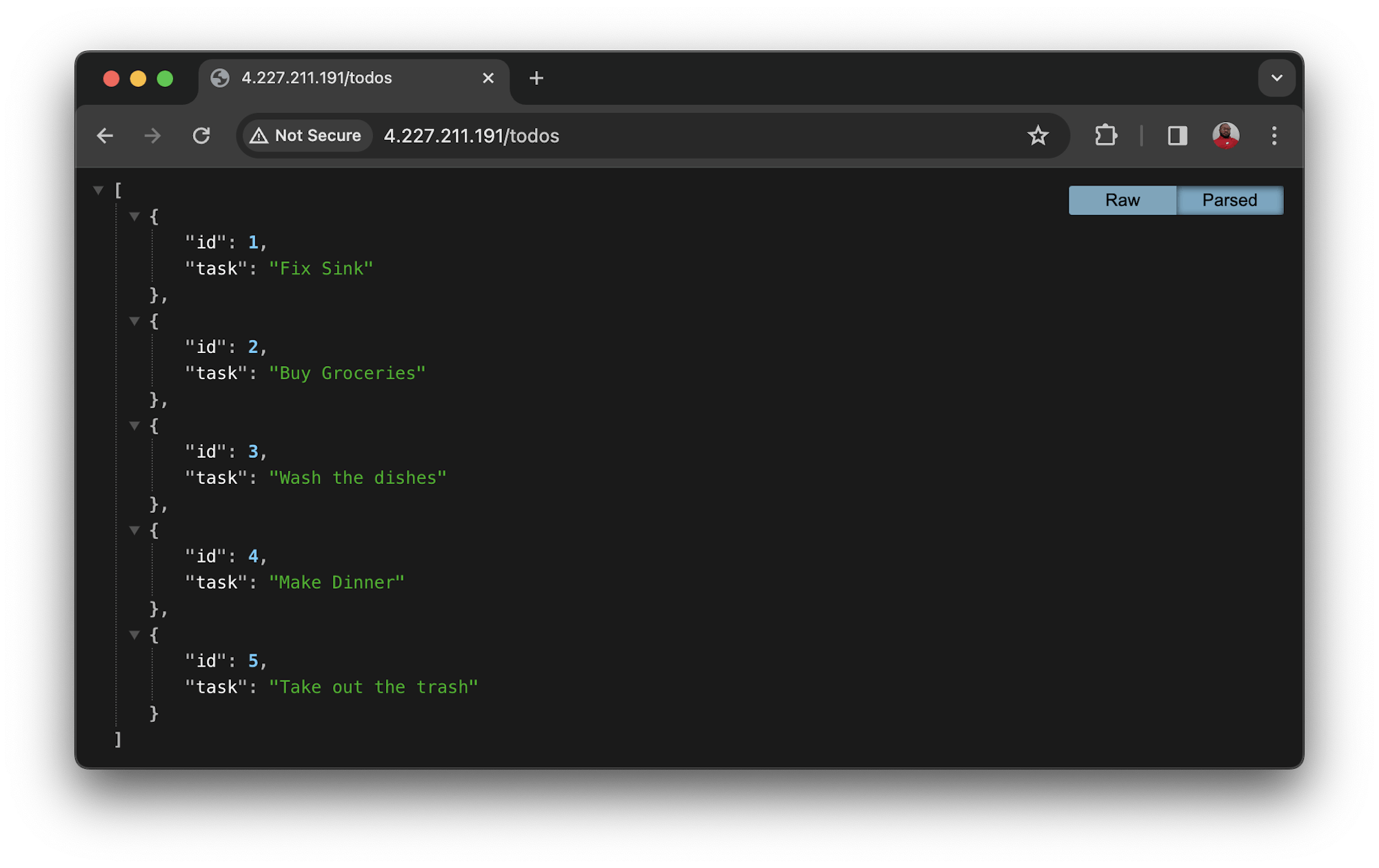Bookmark this page with the star icon

1038,136
